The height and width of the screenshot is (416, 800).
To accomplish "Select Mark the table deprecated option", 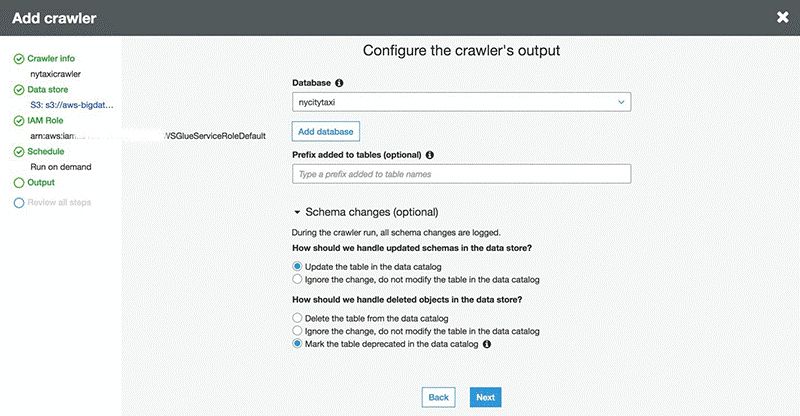I will 297,344.
